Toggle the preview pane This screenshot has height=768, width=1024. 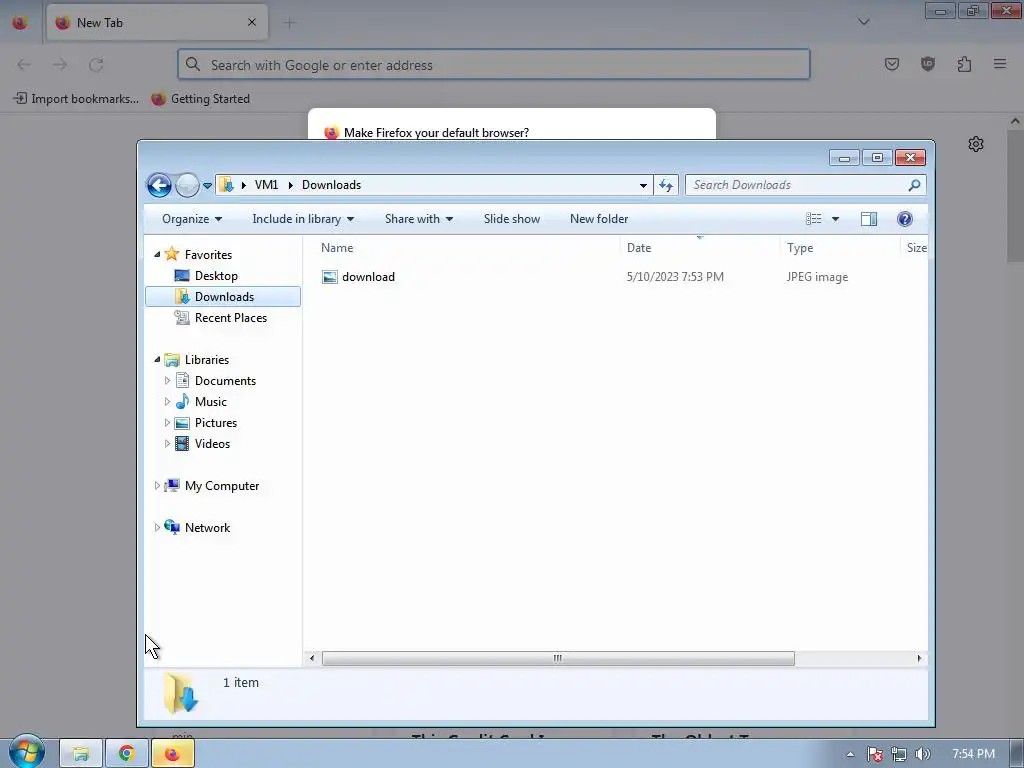869,219
